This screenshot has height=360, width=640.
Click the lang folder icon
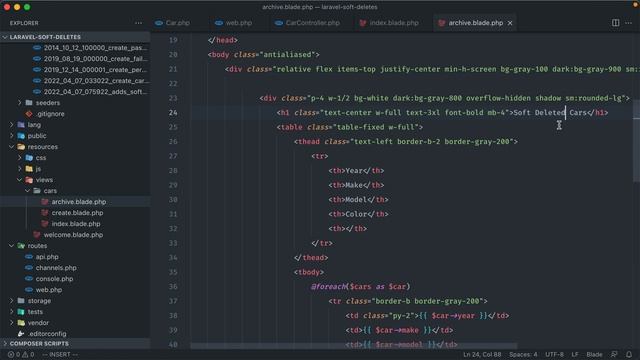click(21, 125)
